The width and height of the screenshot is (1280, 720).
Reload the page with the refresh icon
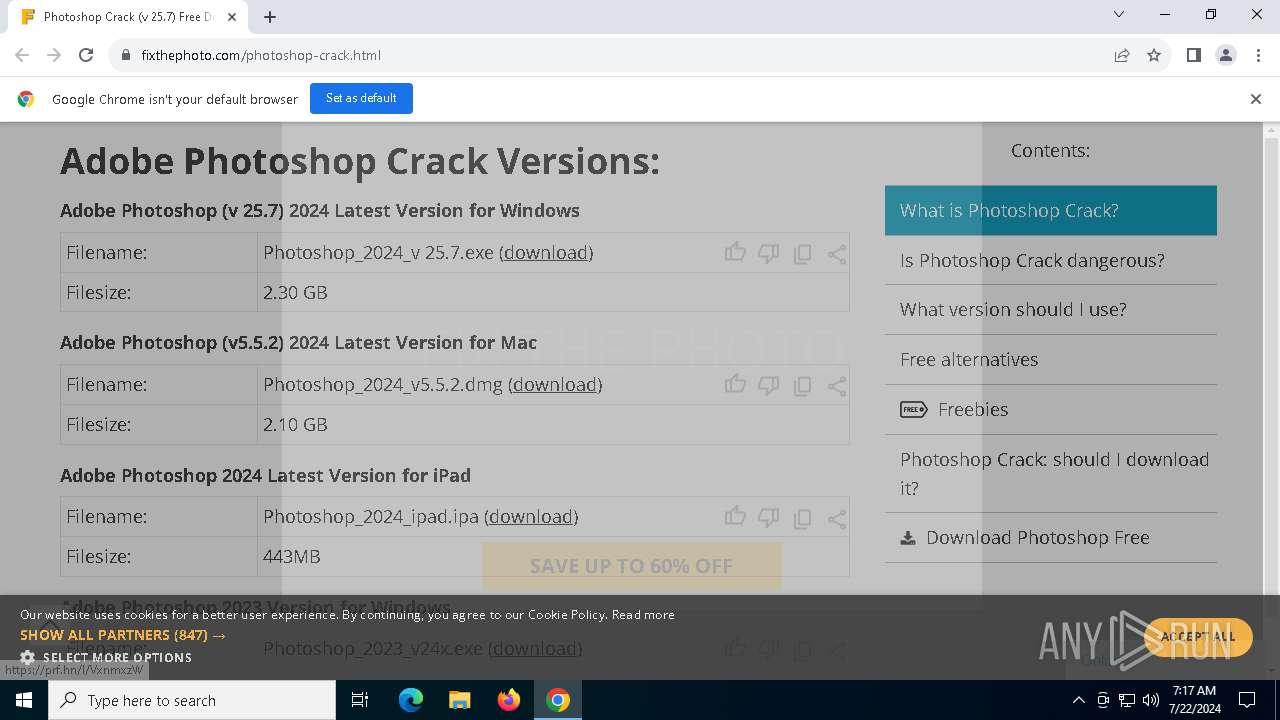point(86,55)
